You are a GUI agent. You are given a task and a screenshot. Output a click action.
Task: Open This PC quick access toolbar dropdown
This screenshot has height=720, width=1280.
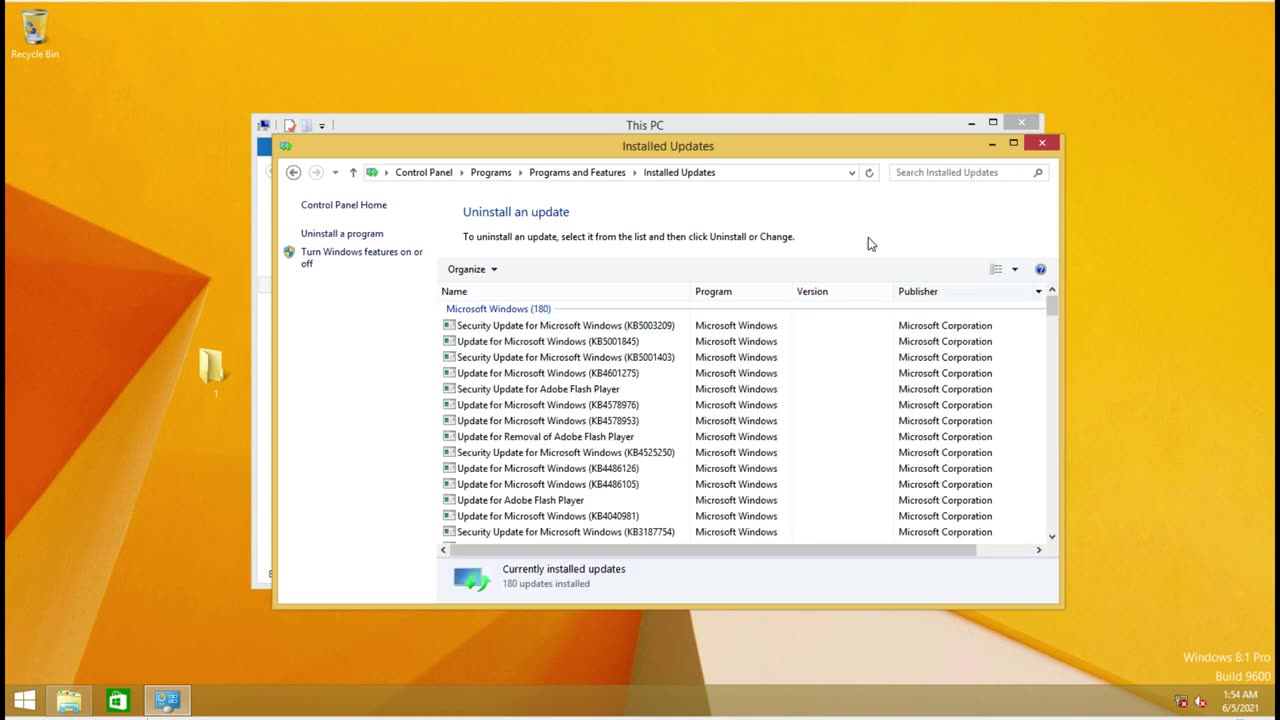point(321,126)
